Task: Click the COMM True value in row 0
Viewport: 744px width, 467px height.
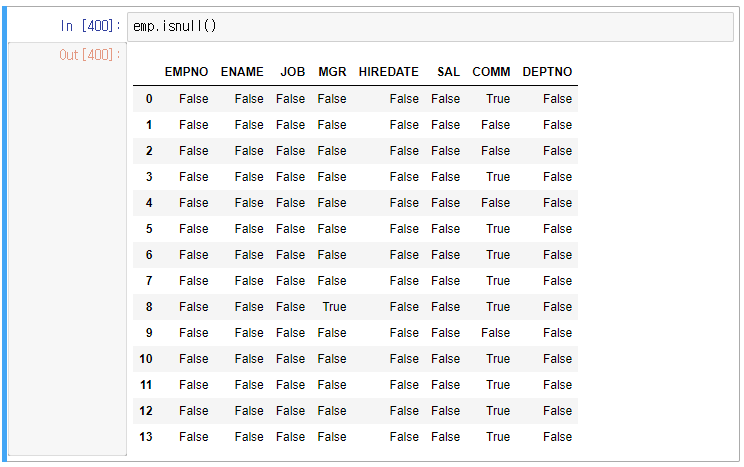Action: 498,99
